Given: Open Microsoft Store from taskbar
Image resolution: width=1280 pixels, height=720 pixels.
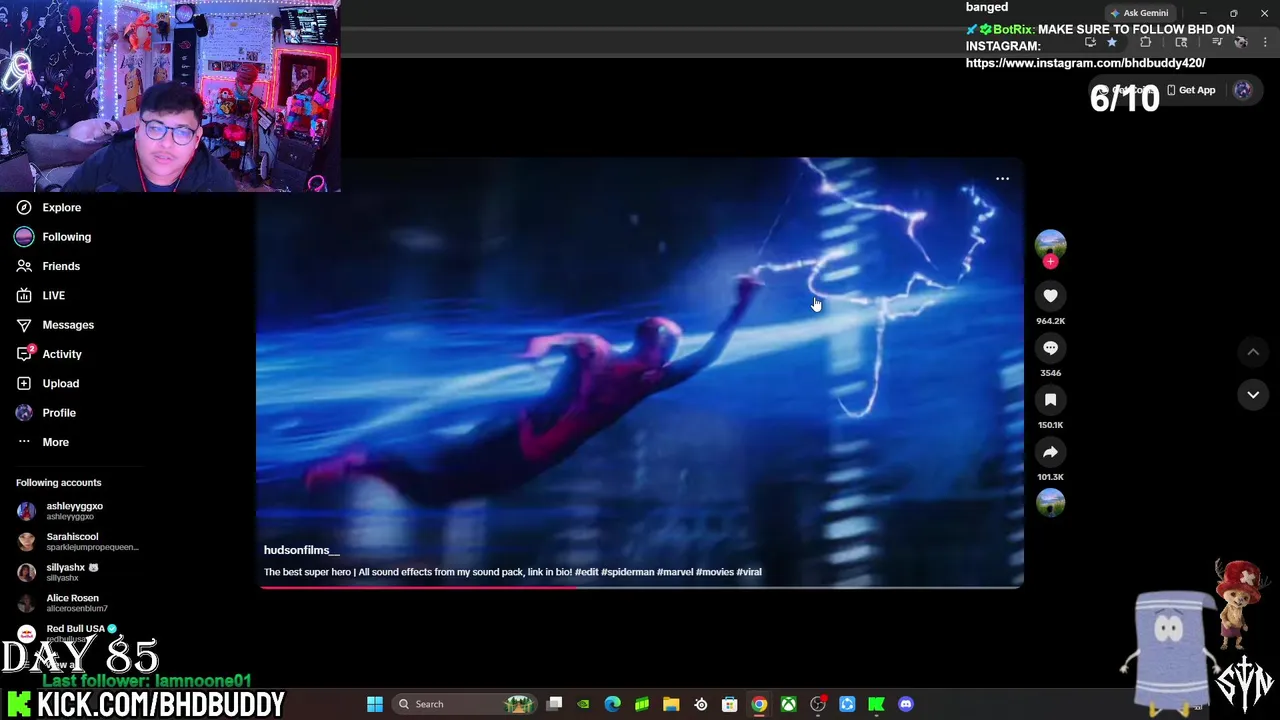Looking at the screenshot, I should point(730,704).
